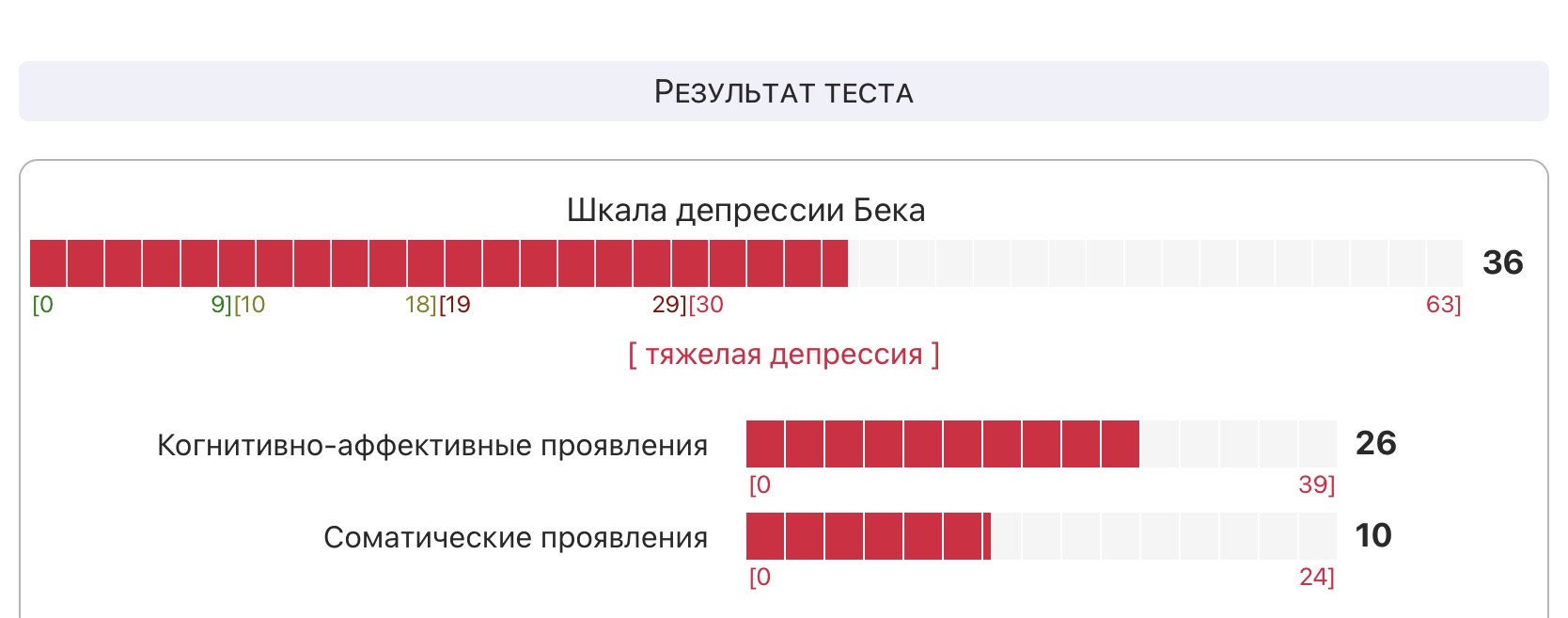Viewport: 1568px width, 618px height.
Task: Click the red filled part of the Beck scale bar
Action: click(x=438, y=263)
